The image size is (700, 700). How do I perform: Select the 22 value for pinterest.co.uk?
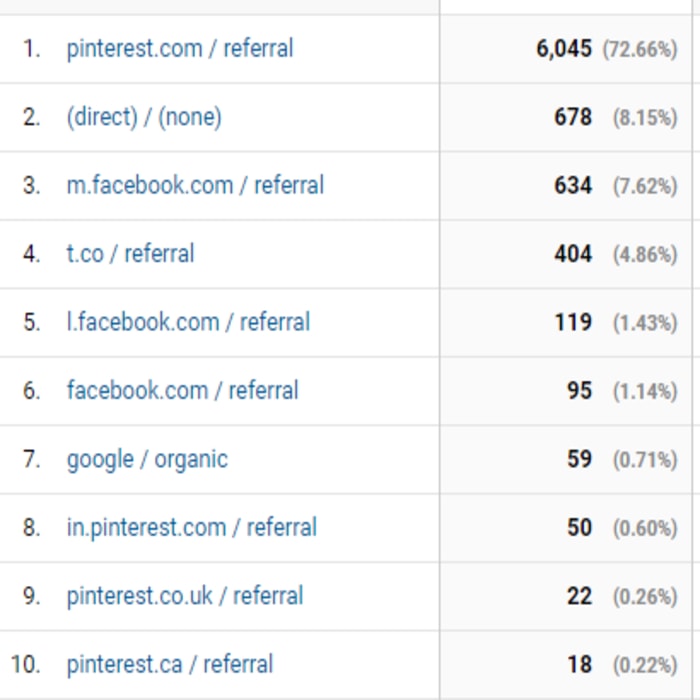coord(579,596)
